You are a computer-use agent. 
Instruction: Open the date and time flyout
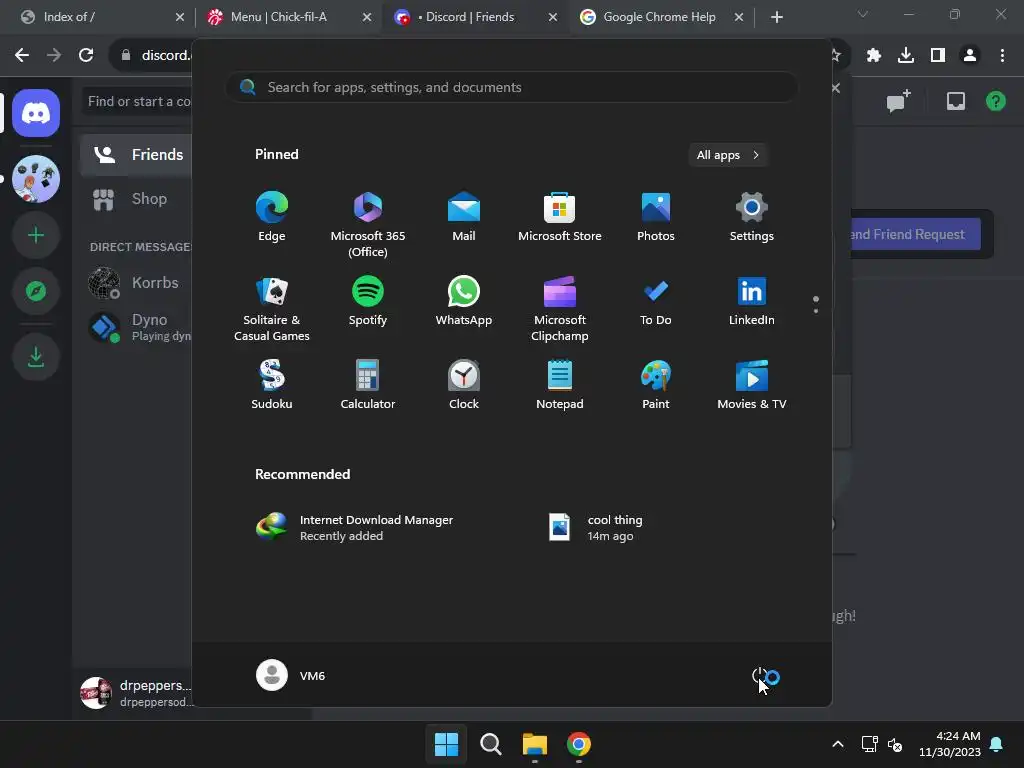[x=950, y=744]
